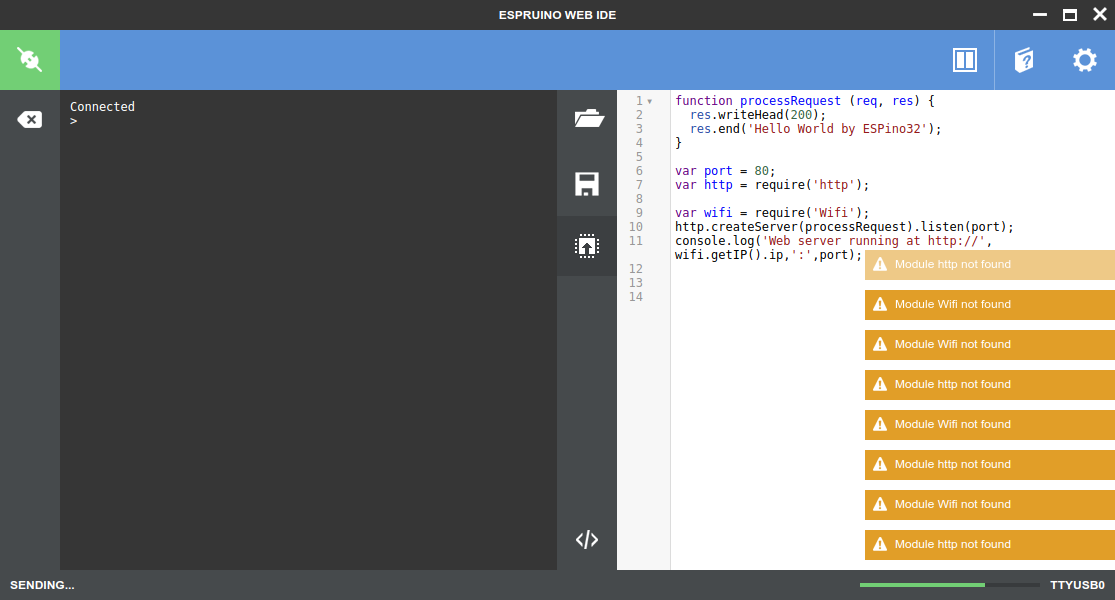The width and height of the screenshot is (1115, 600).
Task: Click the ESPRUINO WEB IDE title text
Action: (558, 15)
